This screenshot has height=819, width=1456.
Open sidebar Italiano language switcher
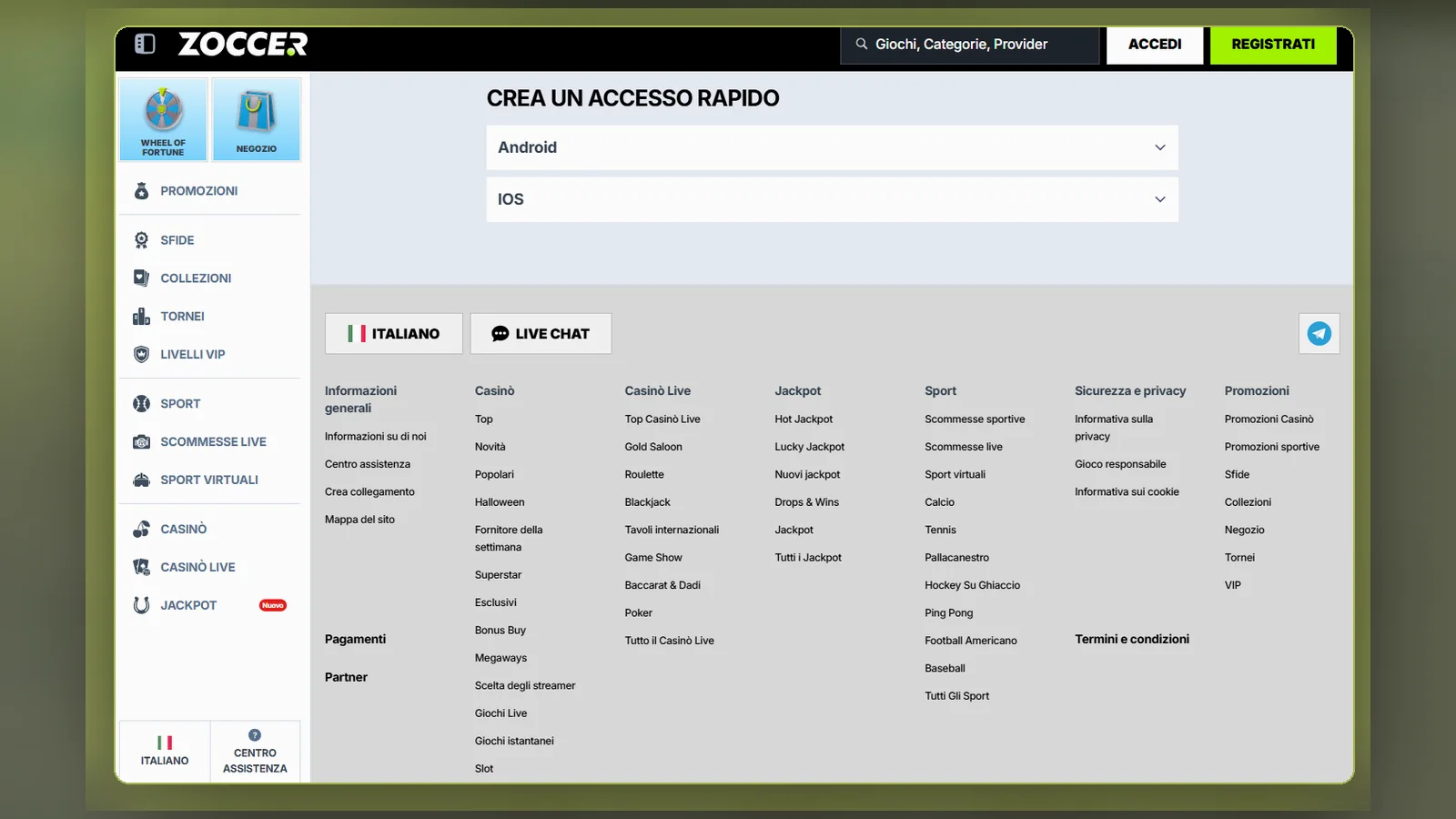pyautogui.click(x=165, y=751)
